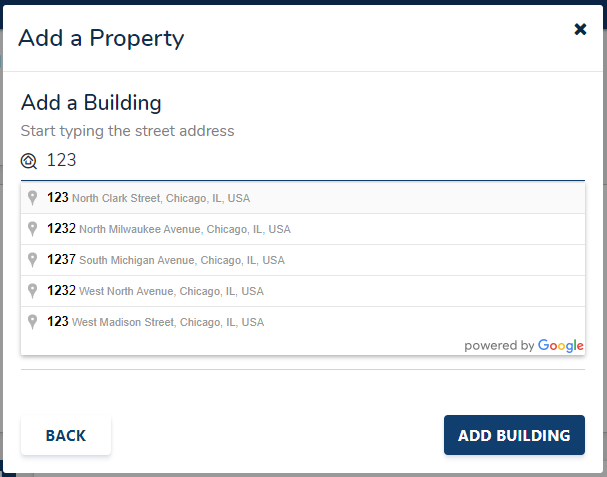Click the street address input field
607x477 pixels.
pos(310,160)
